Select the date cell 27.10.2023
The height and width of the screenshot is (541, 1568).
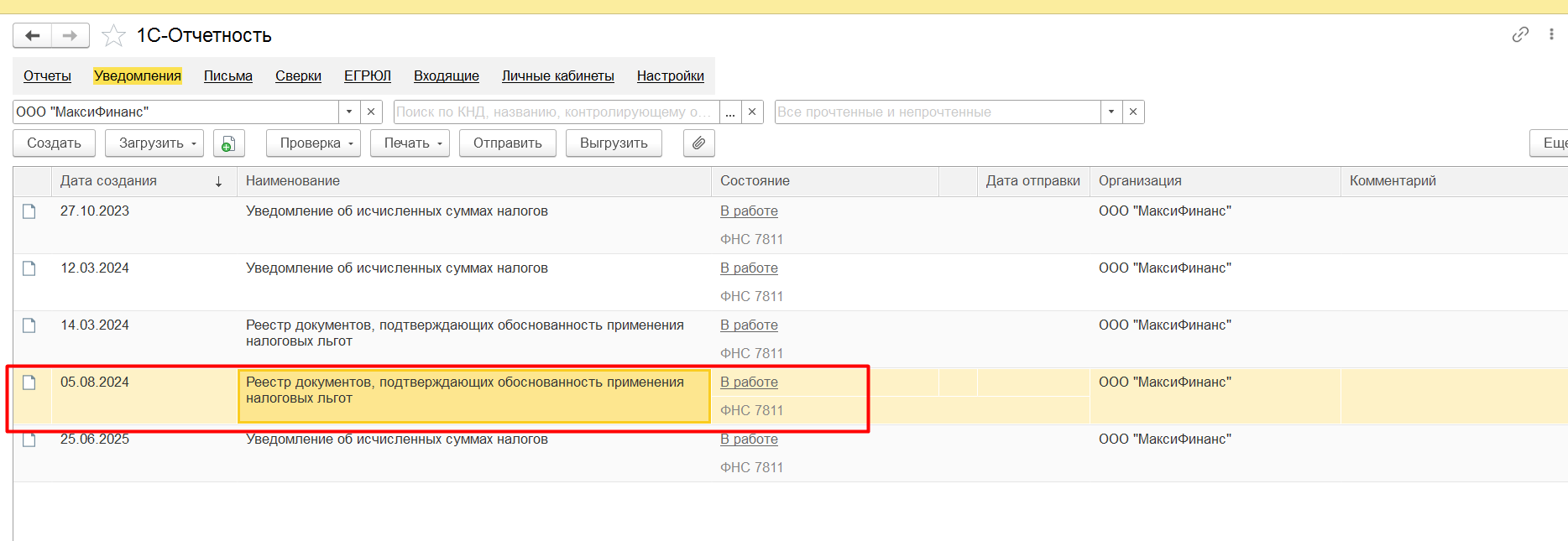click(x=95, y=211)
